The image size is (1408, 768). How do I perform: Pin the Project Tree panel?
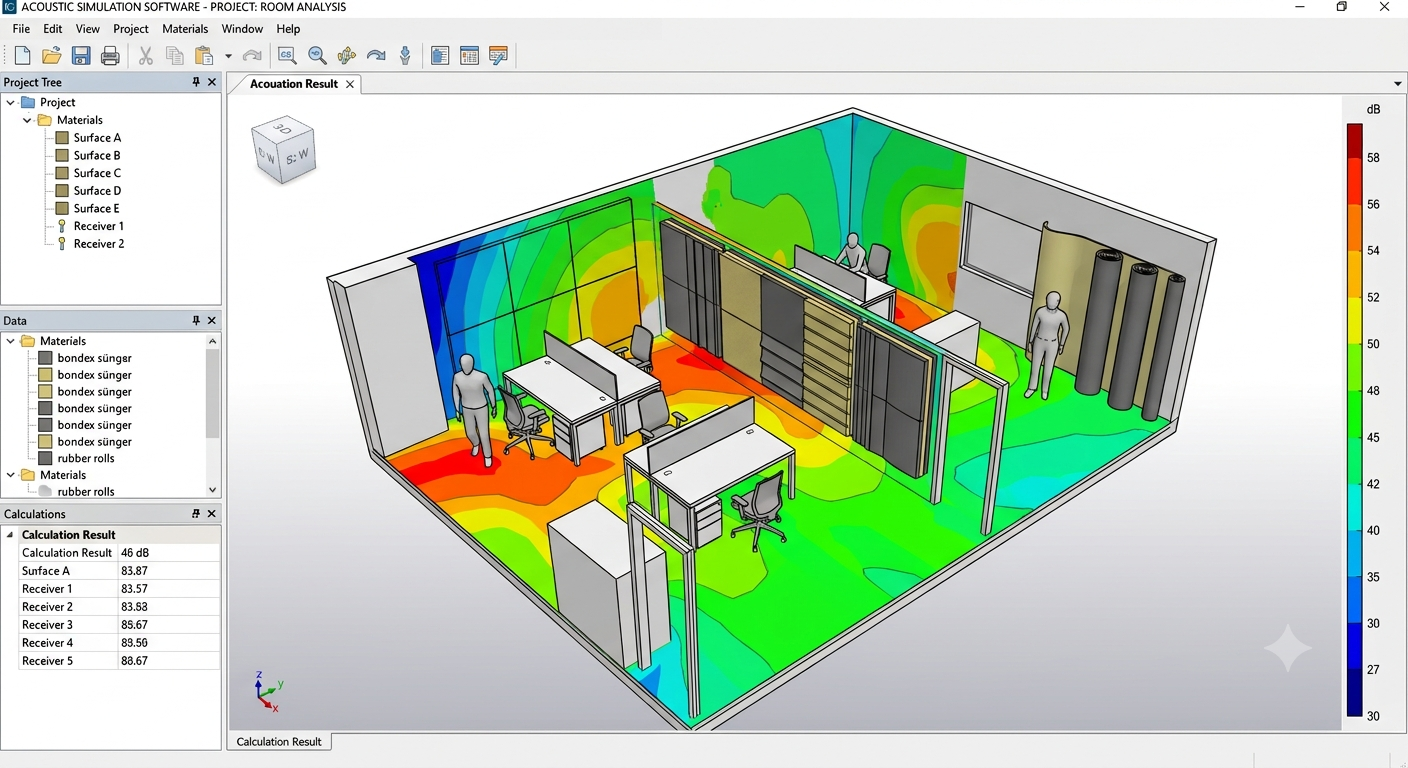pyautogui.click(x=196, y=82)
